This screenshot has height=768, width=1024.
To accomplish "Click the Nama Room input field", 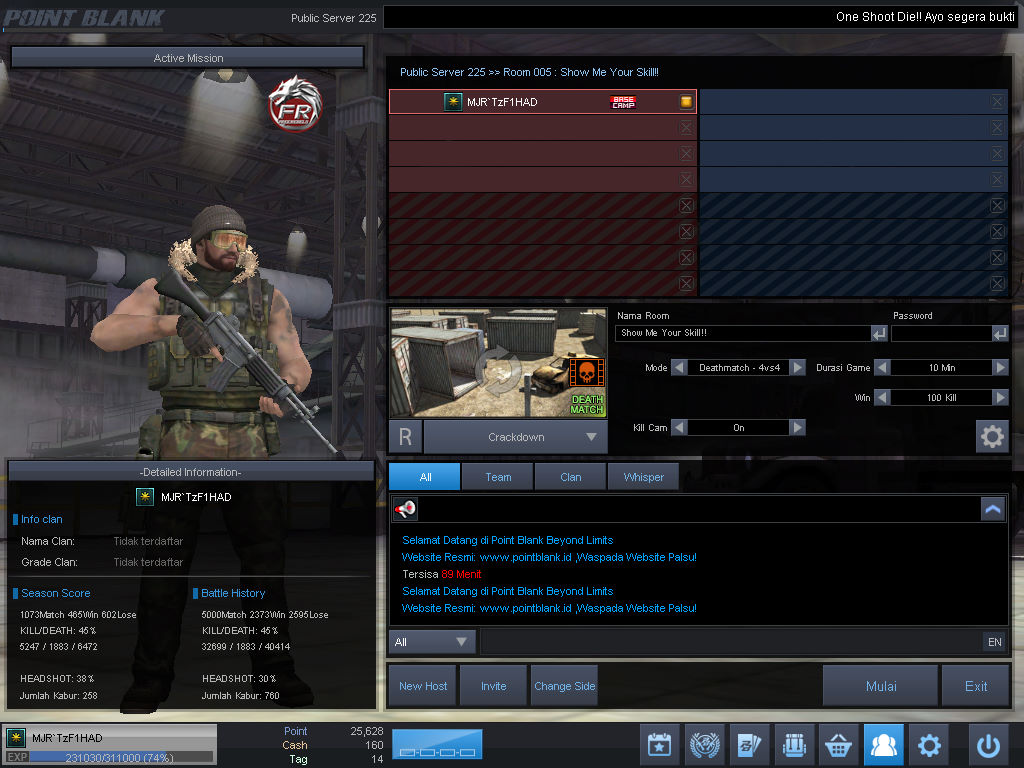I will tap(743, 333).
